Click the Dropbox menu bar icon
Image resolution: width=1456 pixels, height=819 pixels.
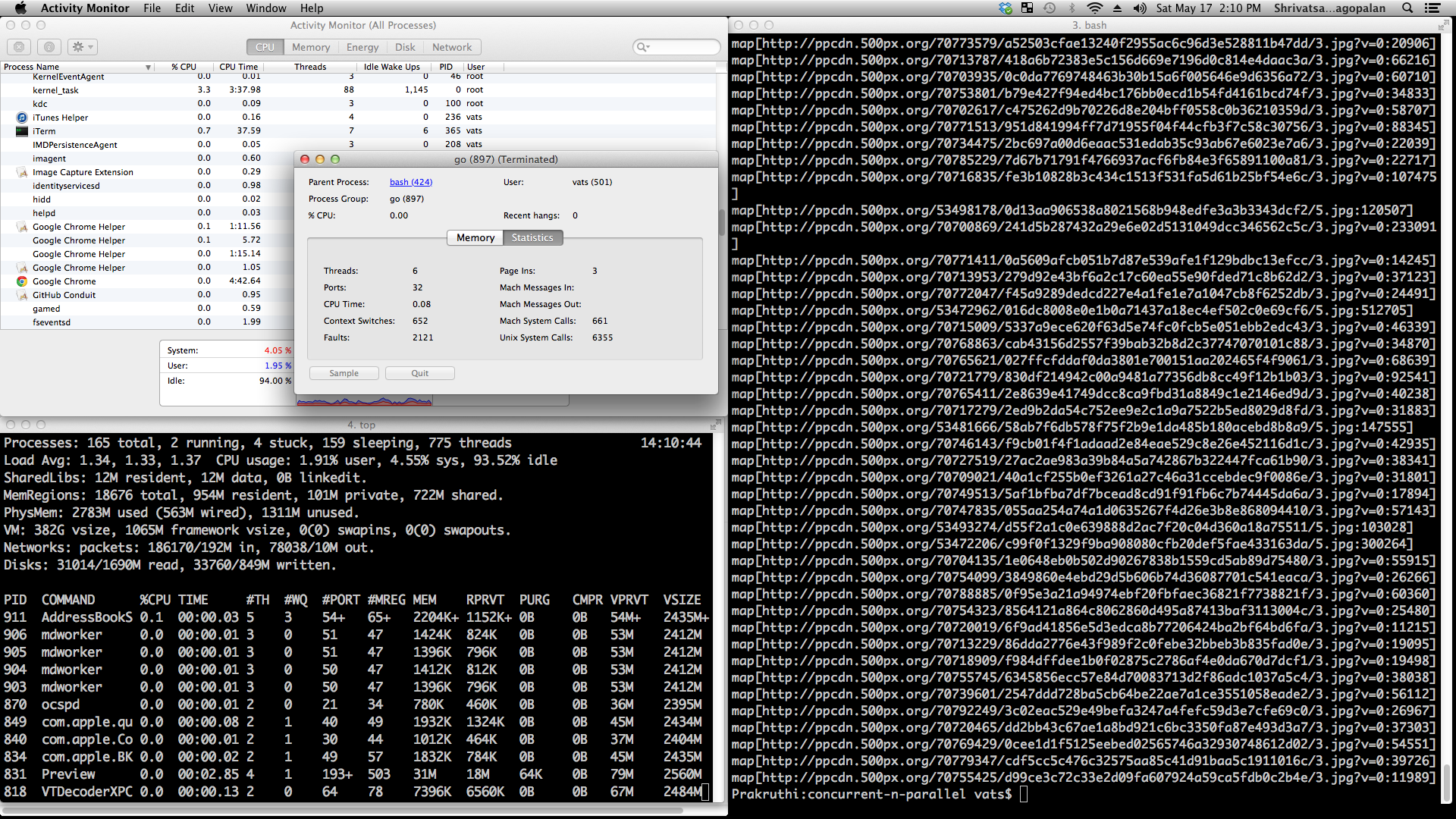[x=1006, y=8]
